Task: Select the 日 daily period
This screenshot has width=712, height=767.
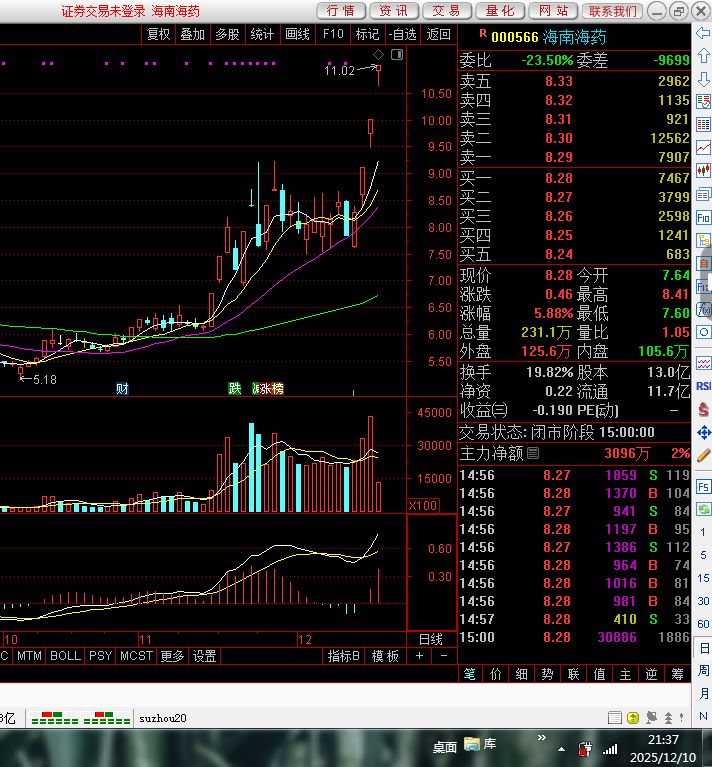Action: click(x=703, y=648)
